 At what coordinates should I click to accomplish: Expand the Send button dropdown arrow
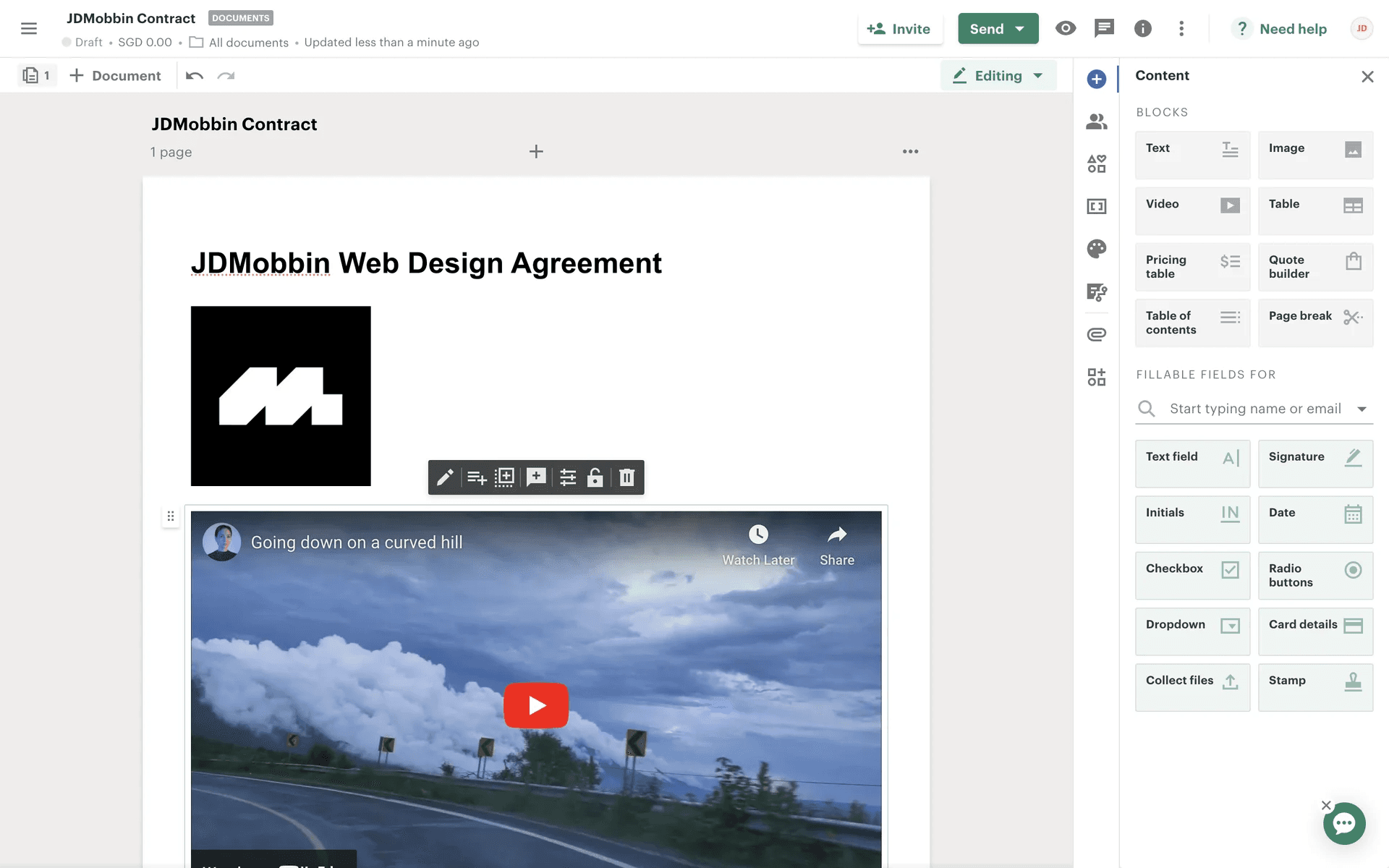point(1020,29)
